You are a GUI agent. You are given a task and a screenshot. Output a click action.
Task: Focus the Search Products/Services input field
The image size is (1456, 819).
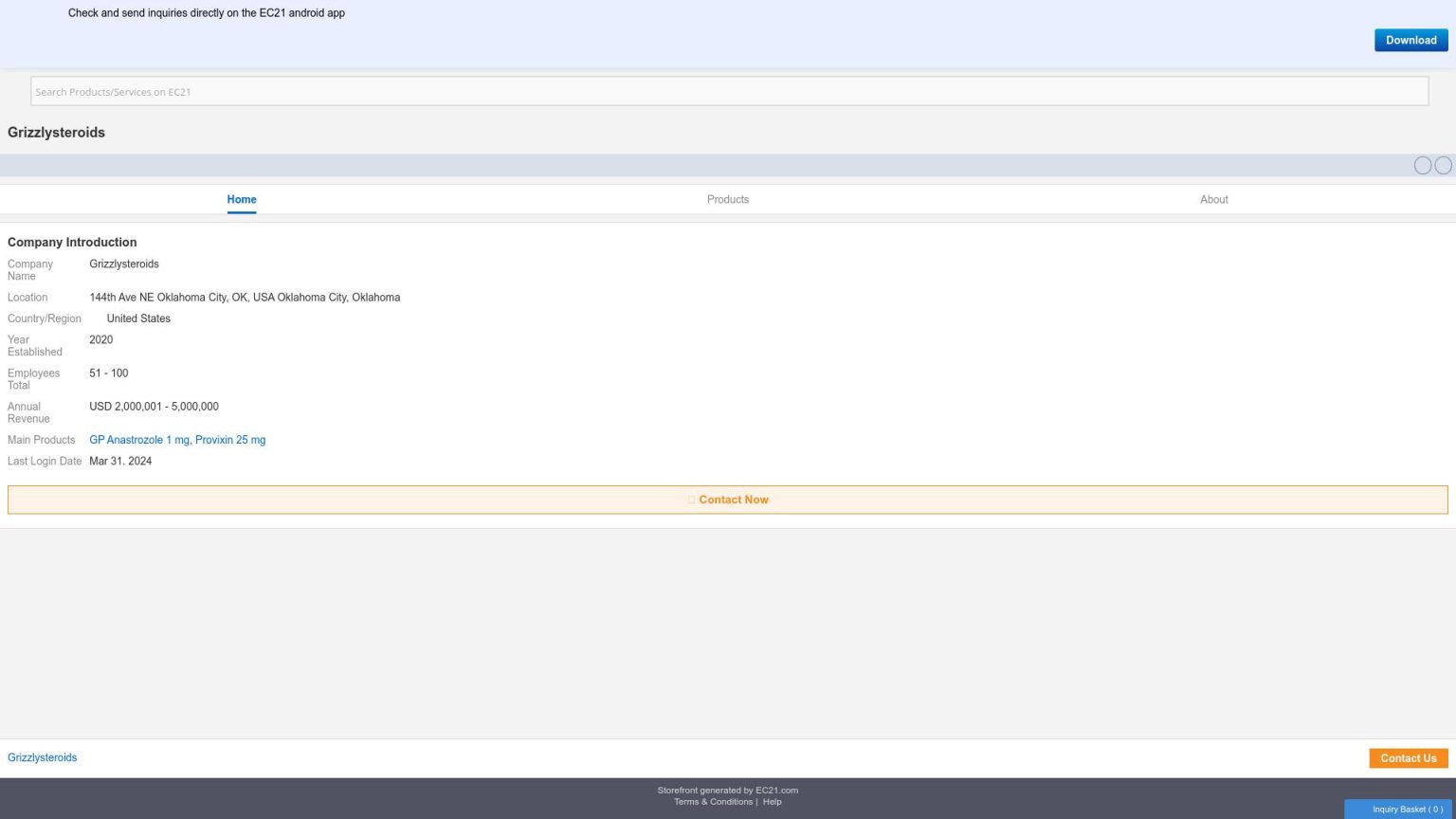(x=728, y=92)
